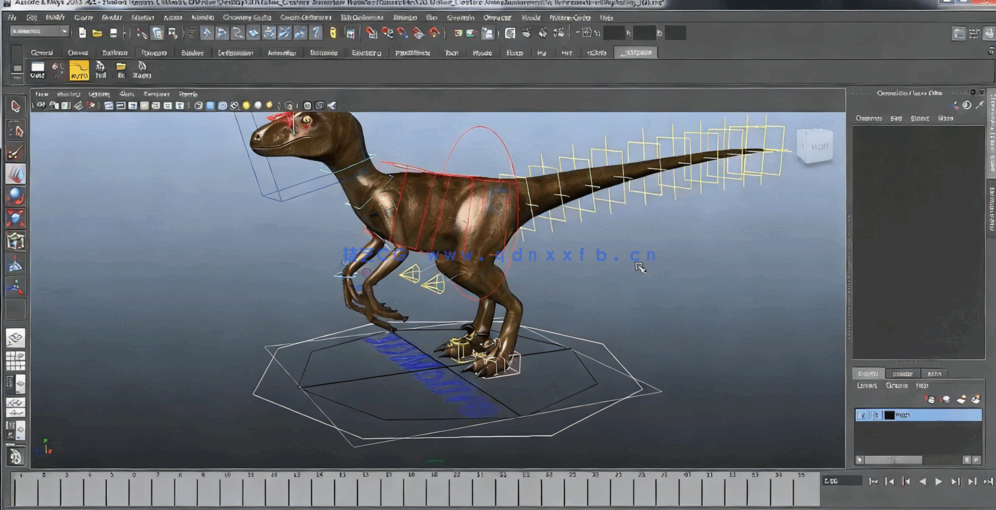996x510 pixels.
Task: Click the mesh layer color swatch
Action: coord(889,415)
